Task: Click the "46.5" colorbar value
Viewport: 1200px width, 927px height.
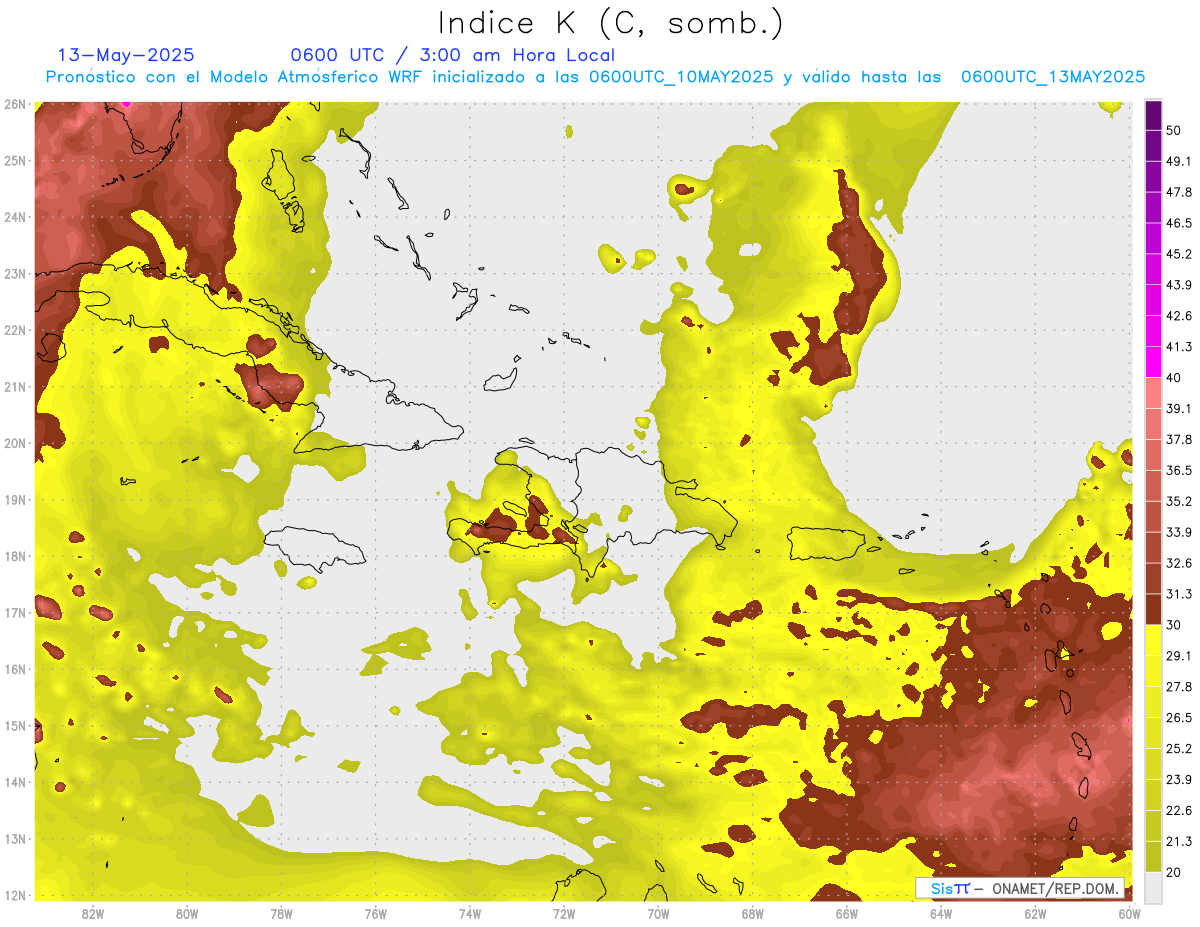Action: [x=1179, y=223]
